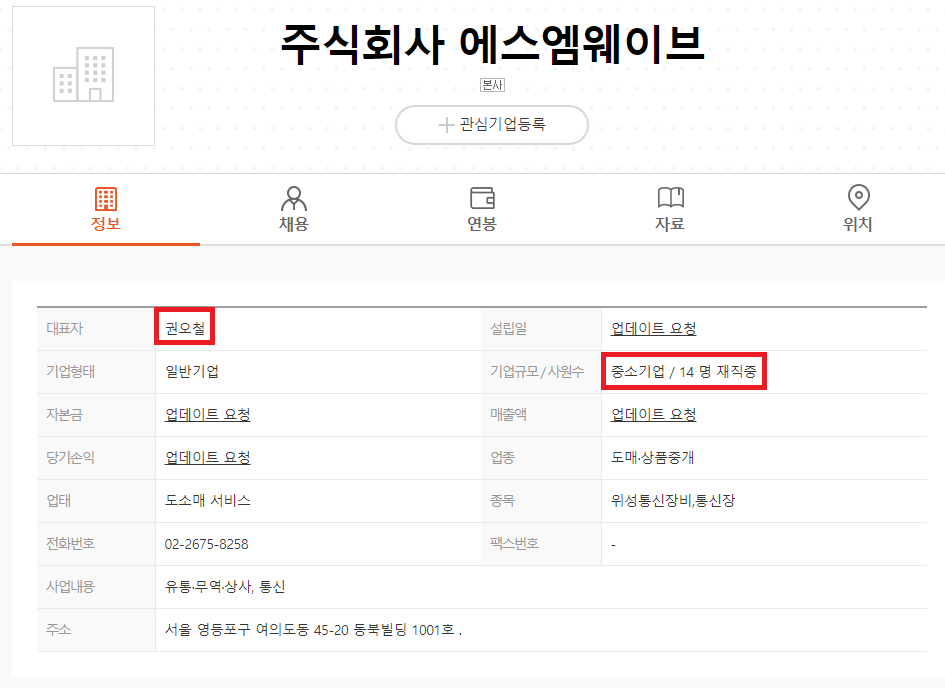945x689 pixels.
Task: Switch to the 위치 tab label
Action: click(858, 224)
